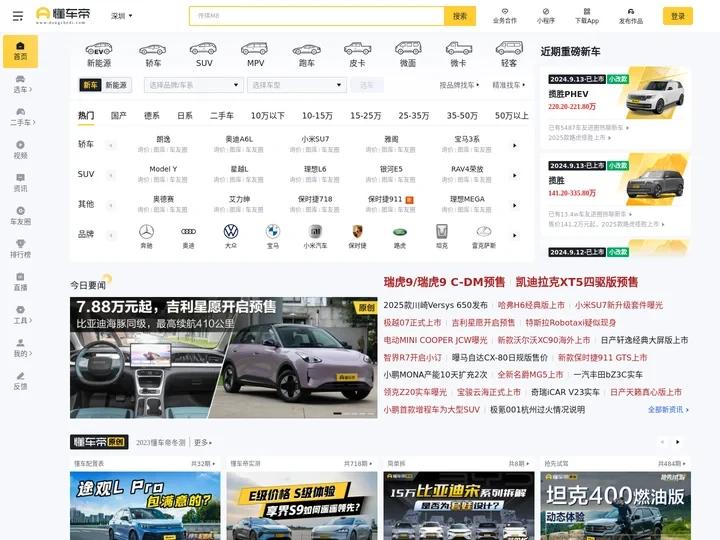Switch to the 日系 tab
Image resolution: width=720 pixels, height=540 pixels.
[185, 116]
